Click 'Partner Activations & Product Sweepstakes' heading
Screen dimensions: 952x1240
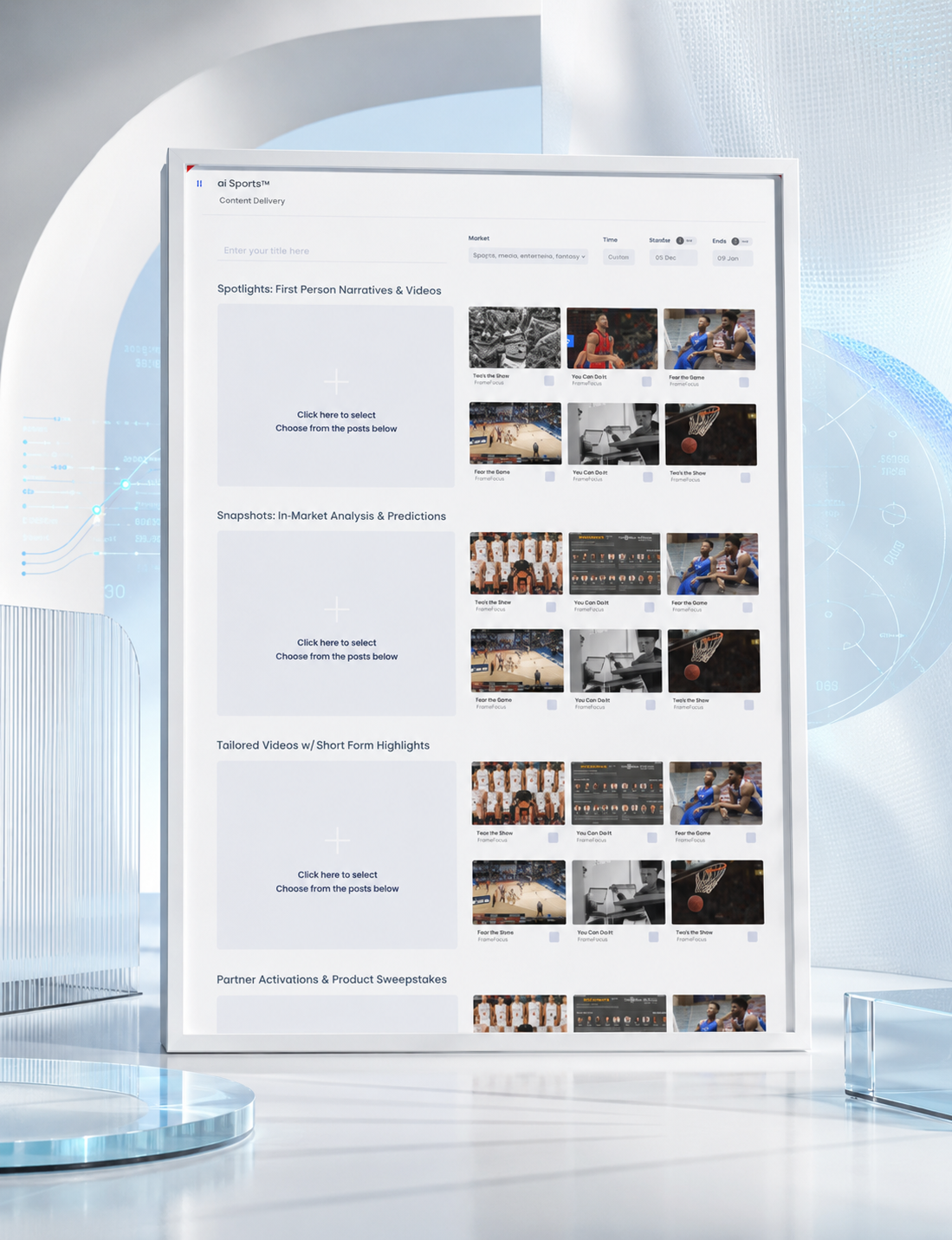(x=332, y=979)
